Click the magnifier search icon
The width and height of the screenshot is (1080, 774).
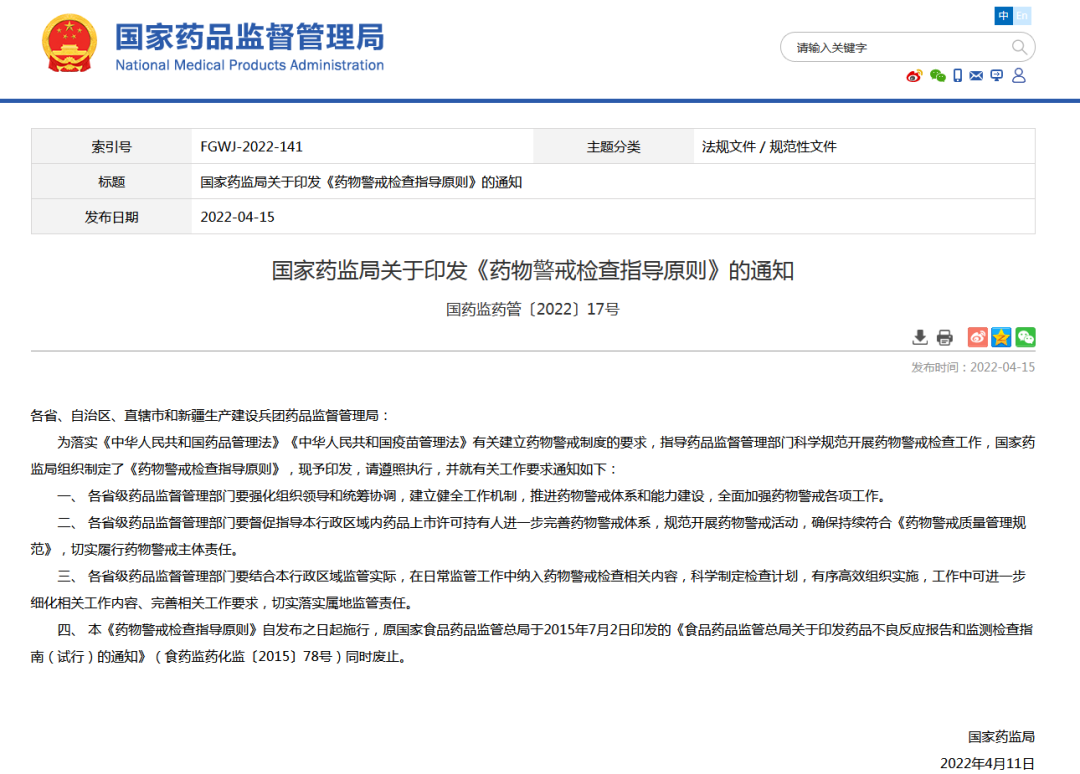click(x=1019, y=48)
